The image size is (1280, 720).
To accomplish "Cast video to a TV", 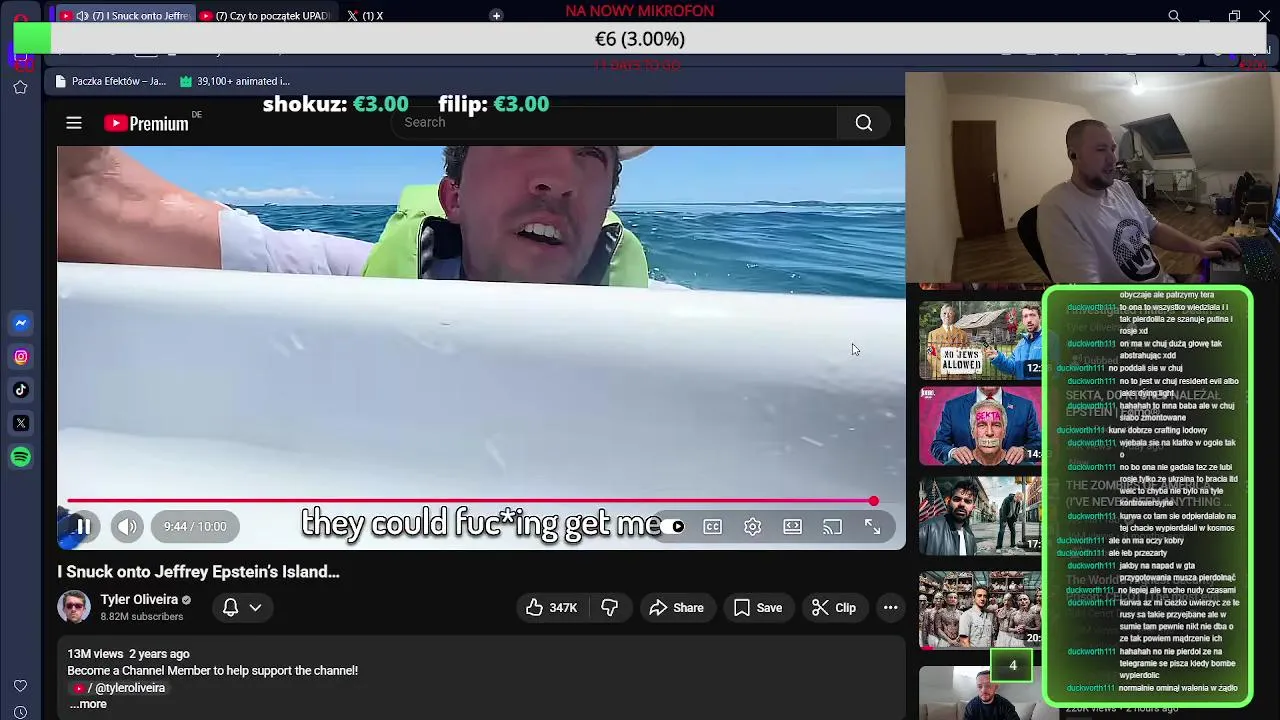I will click(x=832, y=526).
